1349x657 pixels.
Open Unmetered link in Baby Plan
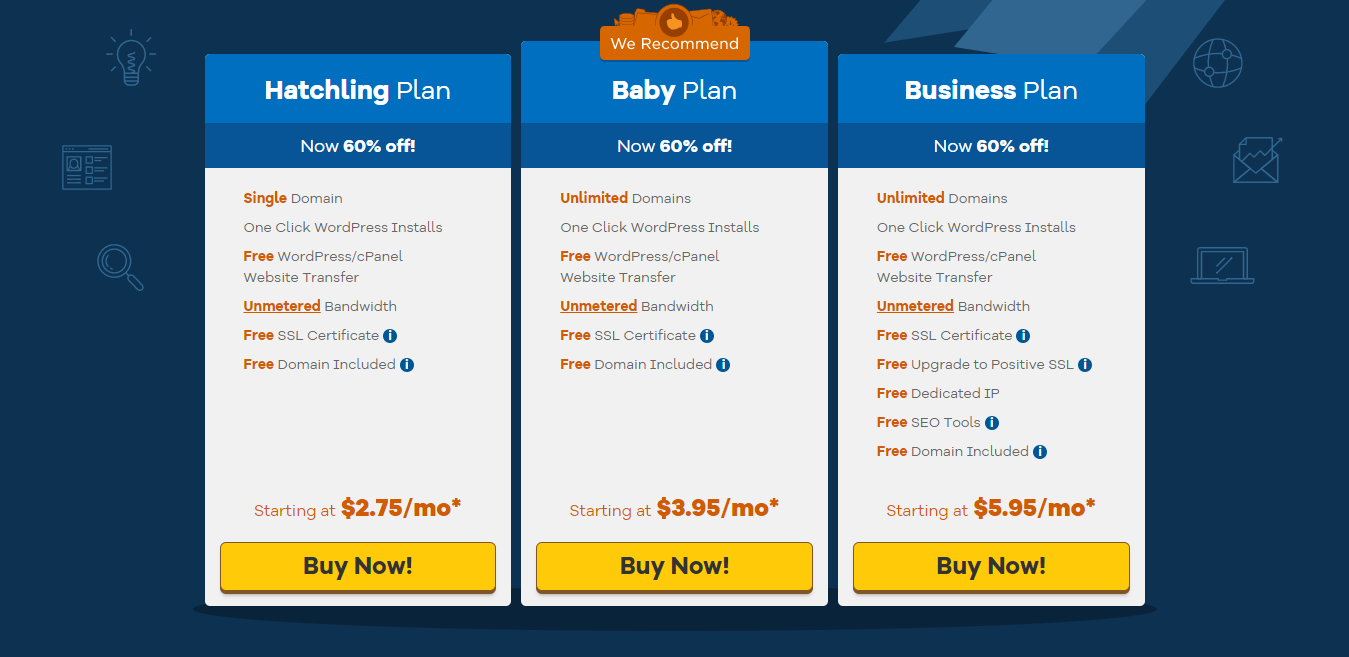(x=598, y=306)
